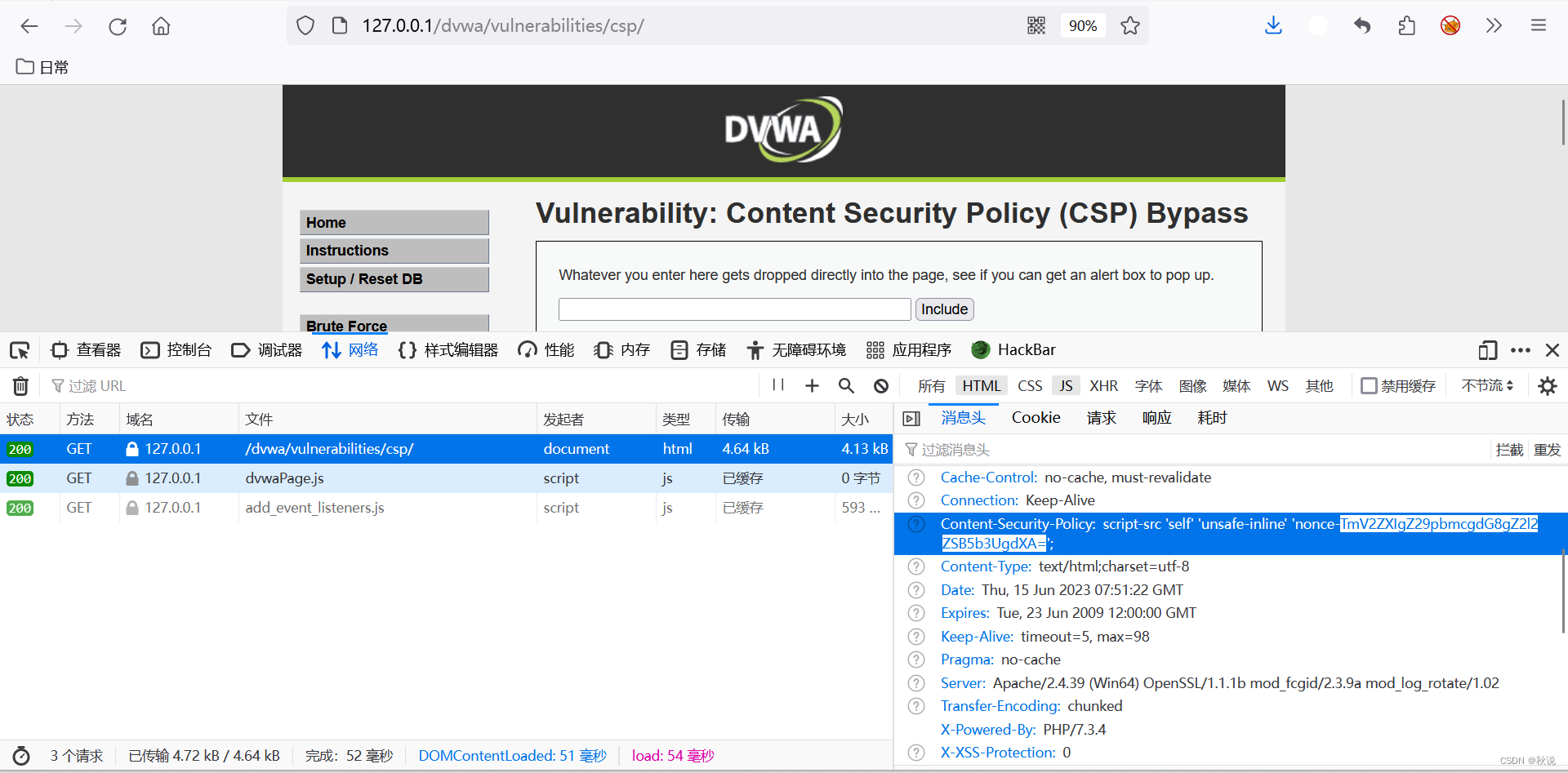Toggle the XHR request filter
The width and height of the screenshot is (1568, 773).
pyautogui.click(x=1103, y=386)
